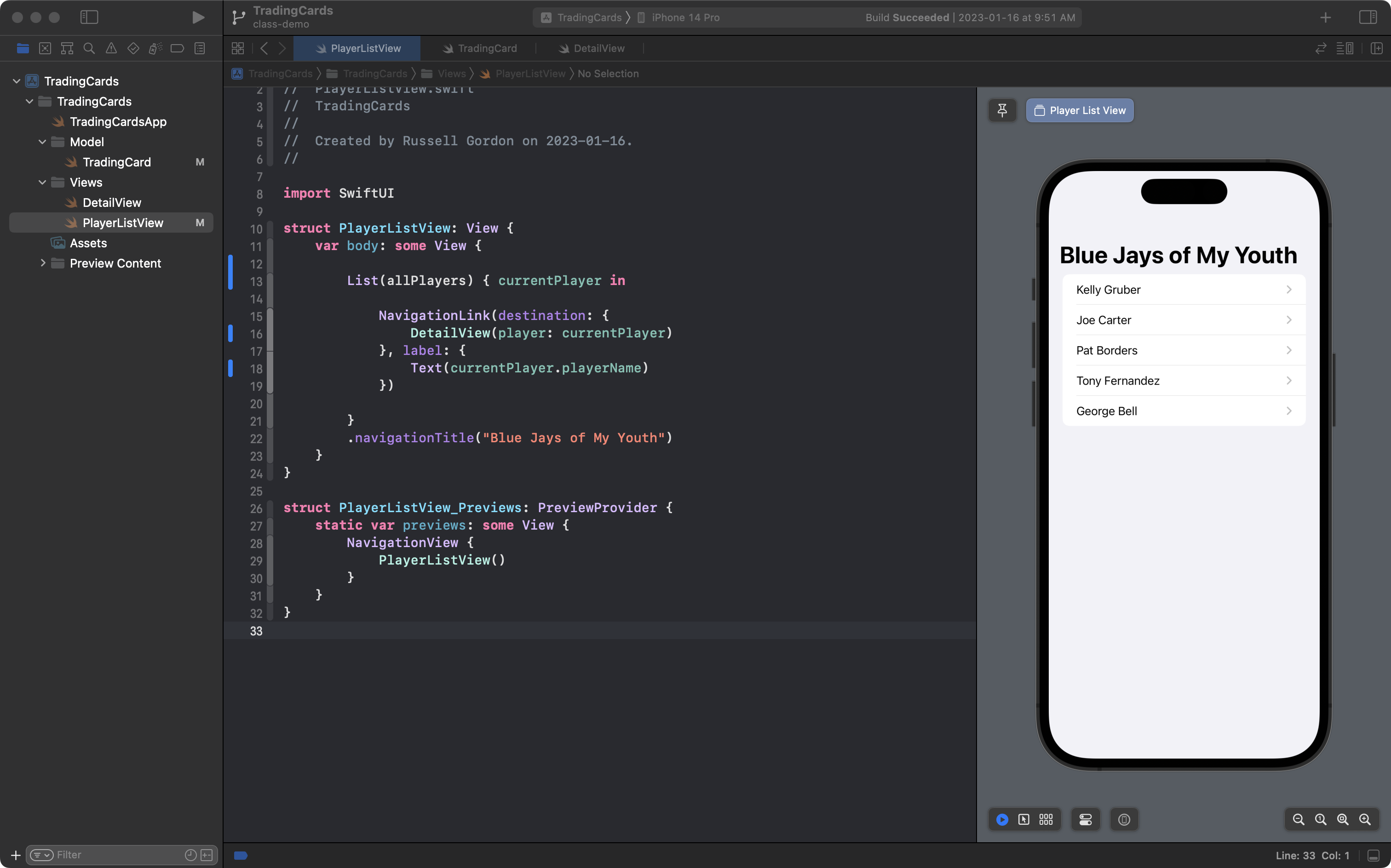Select the canvas pin/freeze preview icon
Image resolution: width=1391 pixels, height=868 pixels.
pyautogui.click(x=1002, y=110)
